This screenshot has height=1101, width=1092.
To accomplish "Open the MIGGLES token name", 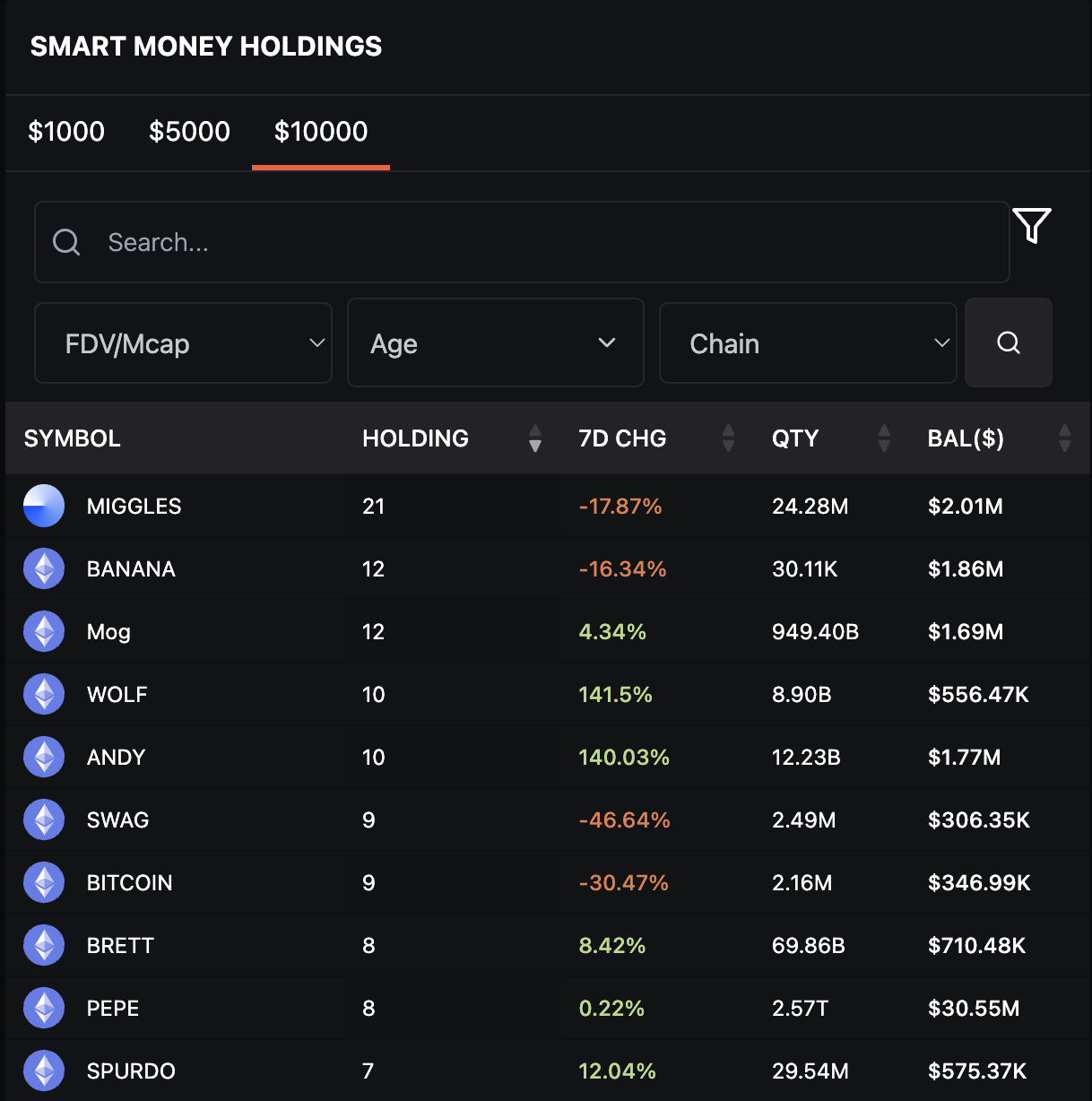I will coord(134,507).
